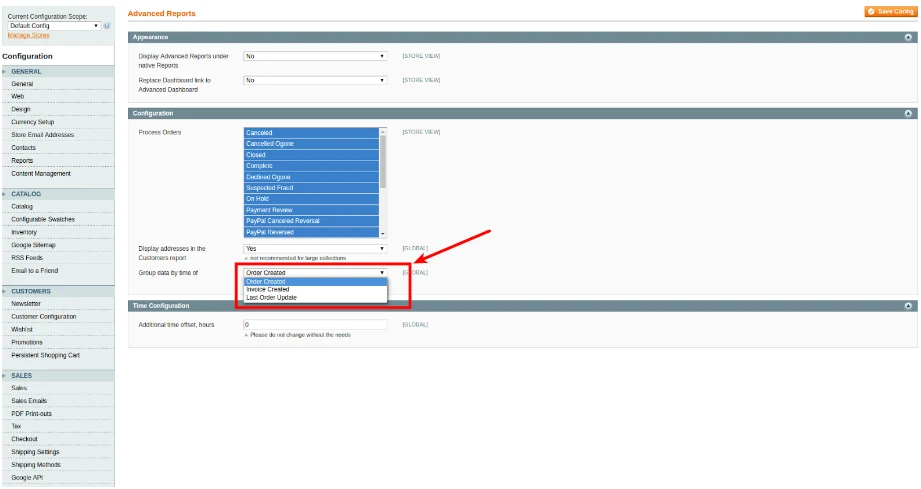Collapse the CUSTOMERS sidebar group
Viewport: 921px width, 489px height.
point(57,291)
